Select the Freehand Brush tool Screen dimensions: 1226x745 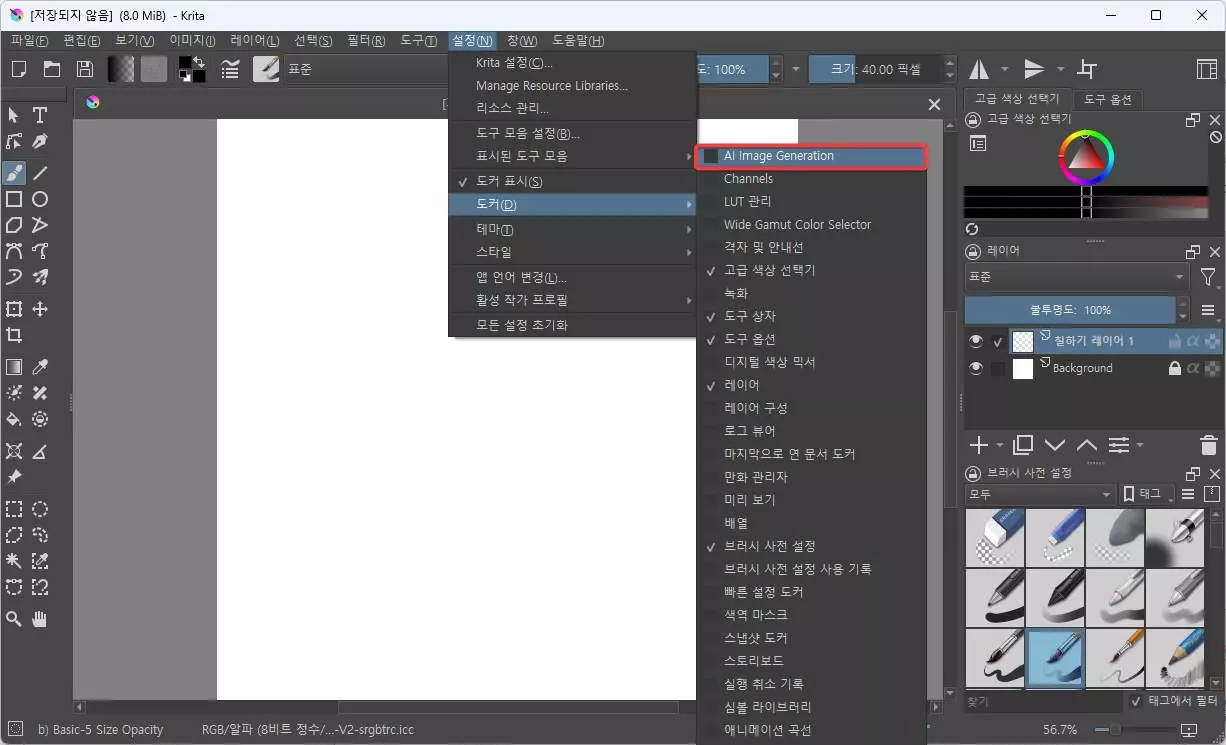tap(14, 173)
